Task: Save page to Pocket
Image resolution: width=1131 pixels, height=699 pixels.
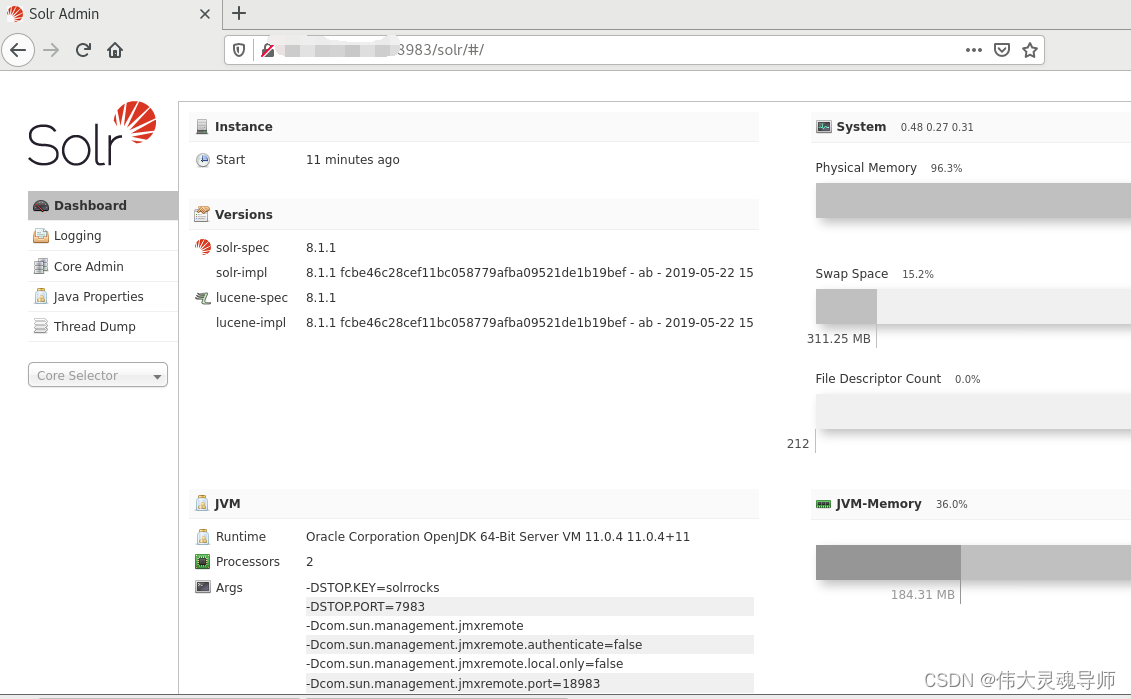Action: pos(1002,50)
